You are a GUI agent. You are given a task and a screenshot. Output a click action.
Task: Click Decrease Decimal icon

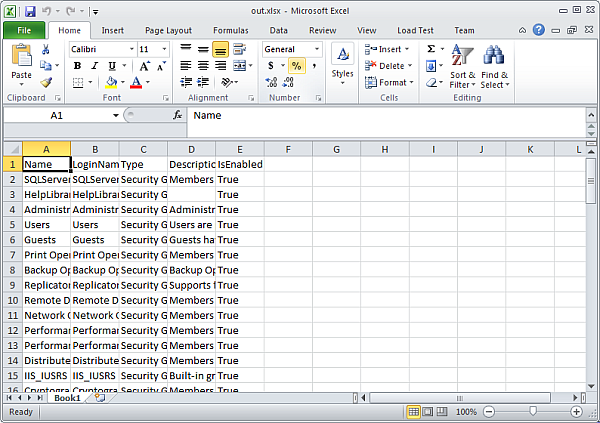[x=288, y=82]
